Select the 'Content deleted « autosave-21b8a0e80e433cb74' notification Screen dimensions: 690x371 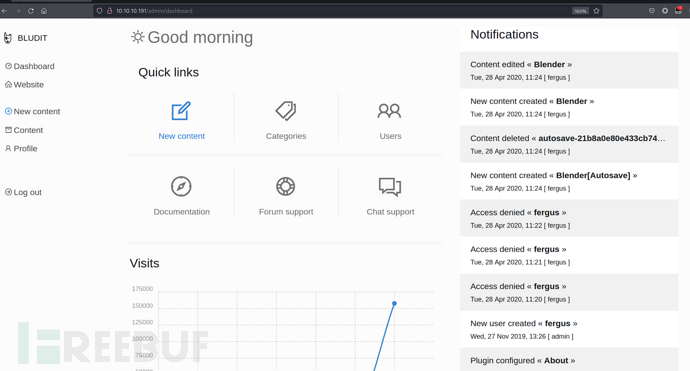(569, 144)
